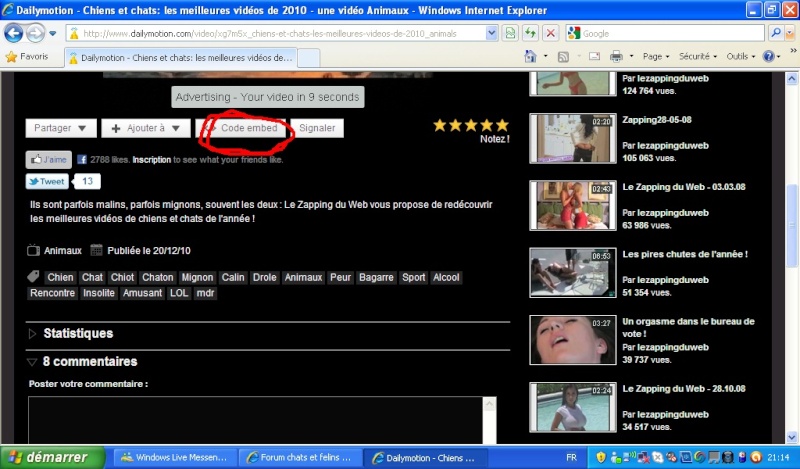Viewport: 800px width, 469px height.
Task: Click the Bagarre tag
Action: tap(376, 278)
